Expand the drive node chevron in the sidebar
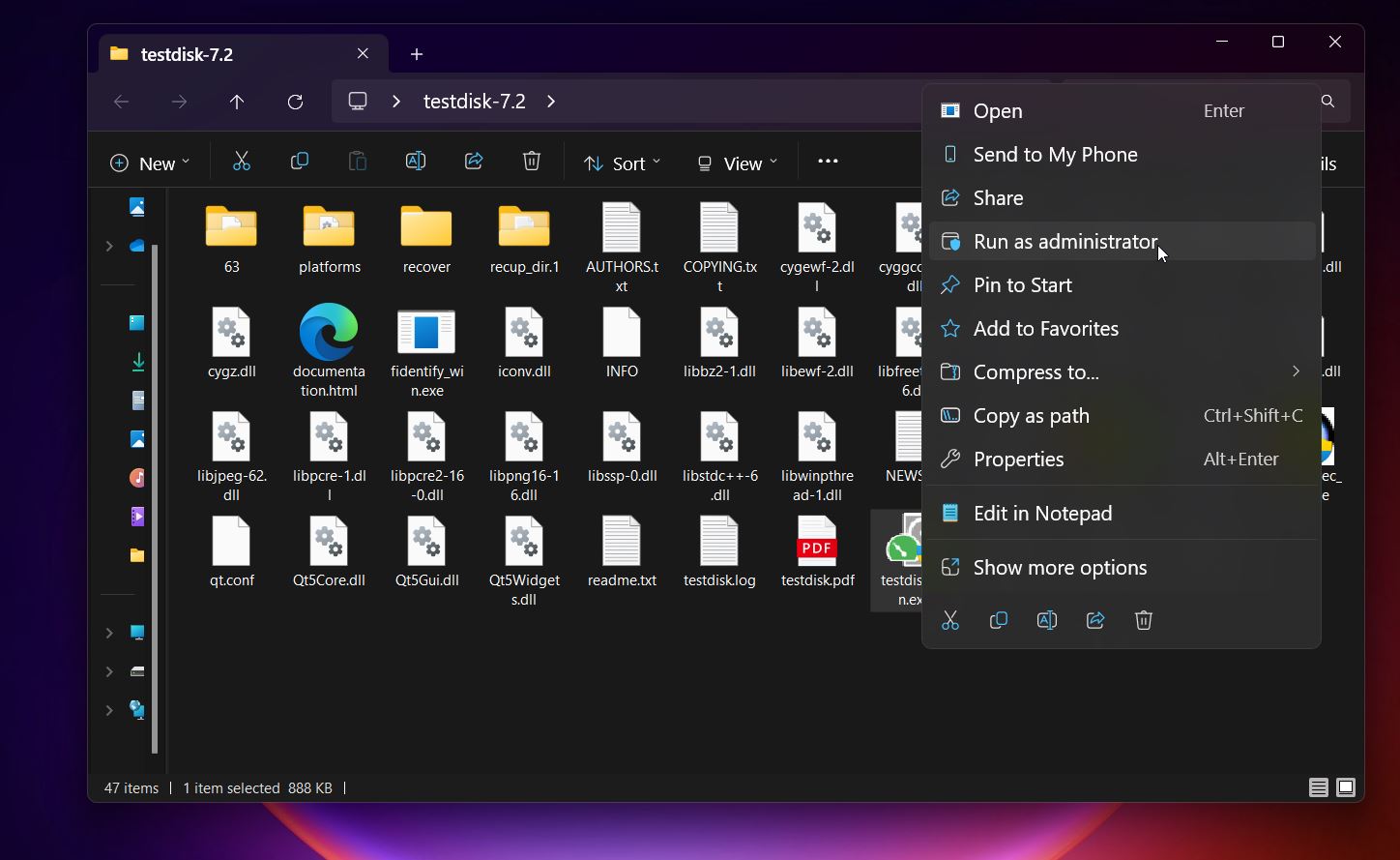The image size is (1400, 860). point(109,671)
